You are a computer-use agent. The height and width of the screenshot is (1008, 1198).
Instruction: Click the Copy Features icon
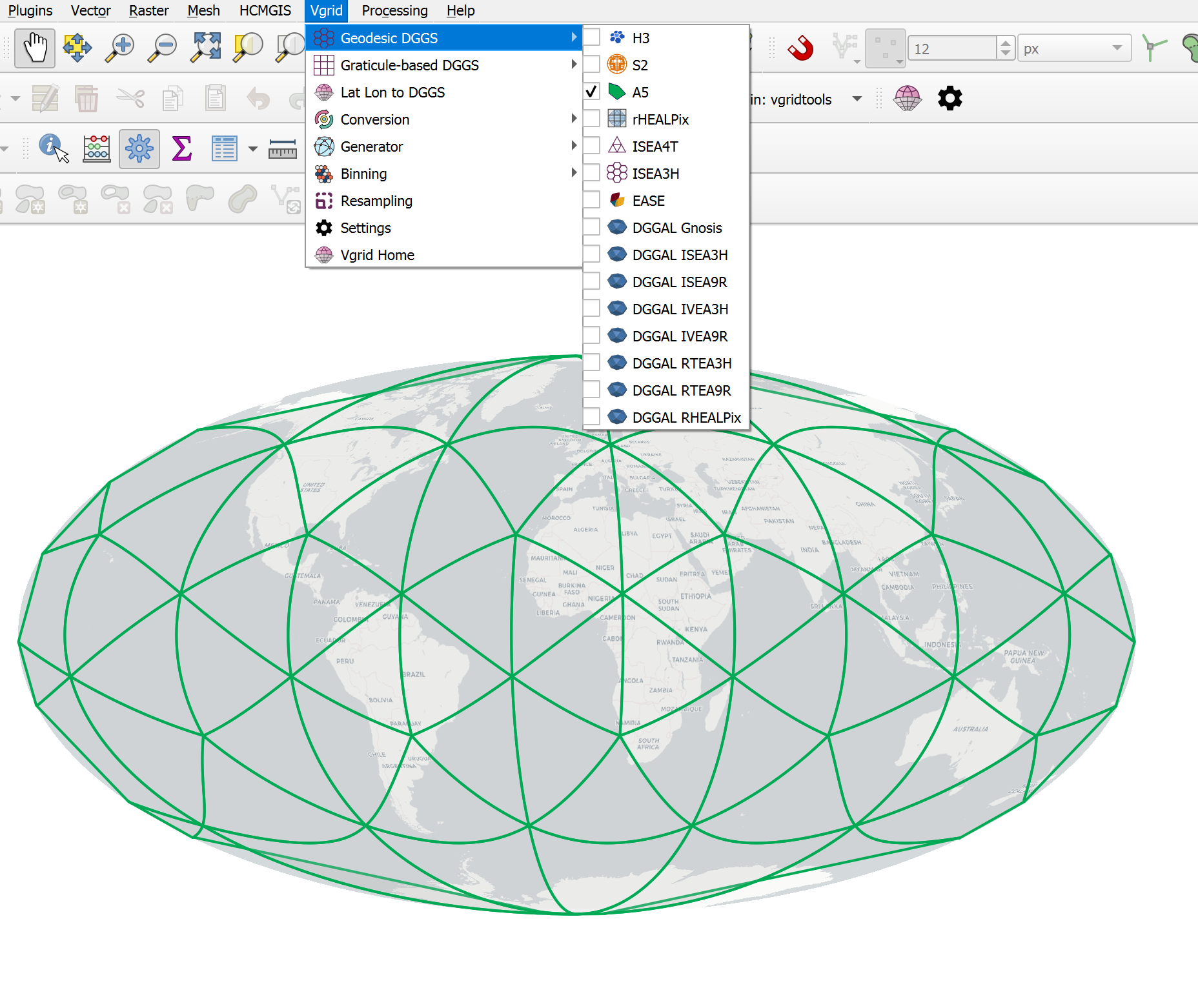(173, 98)
